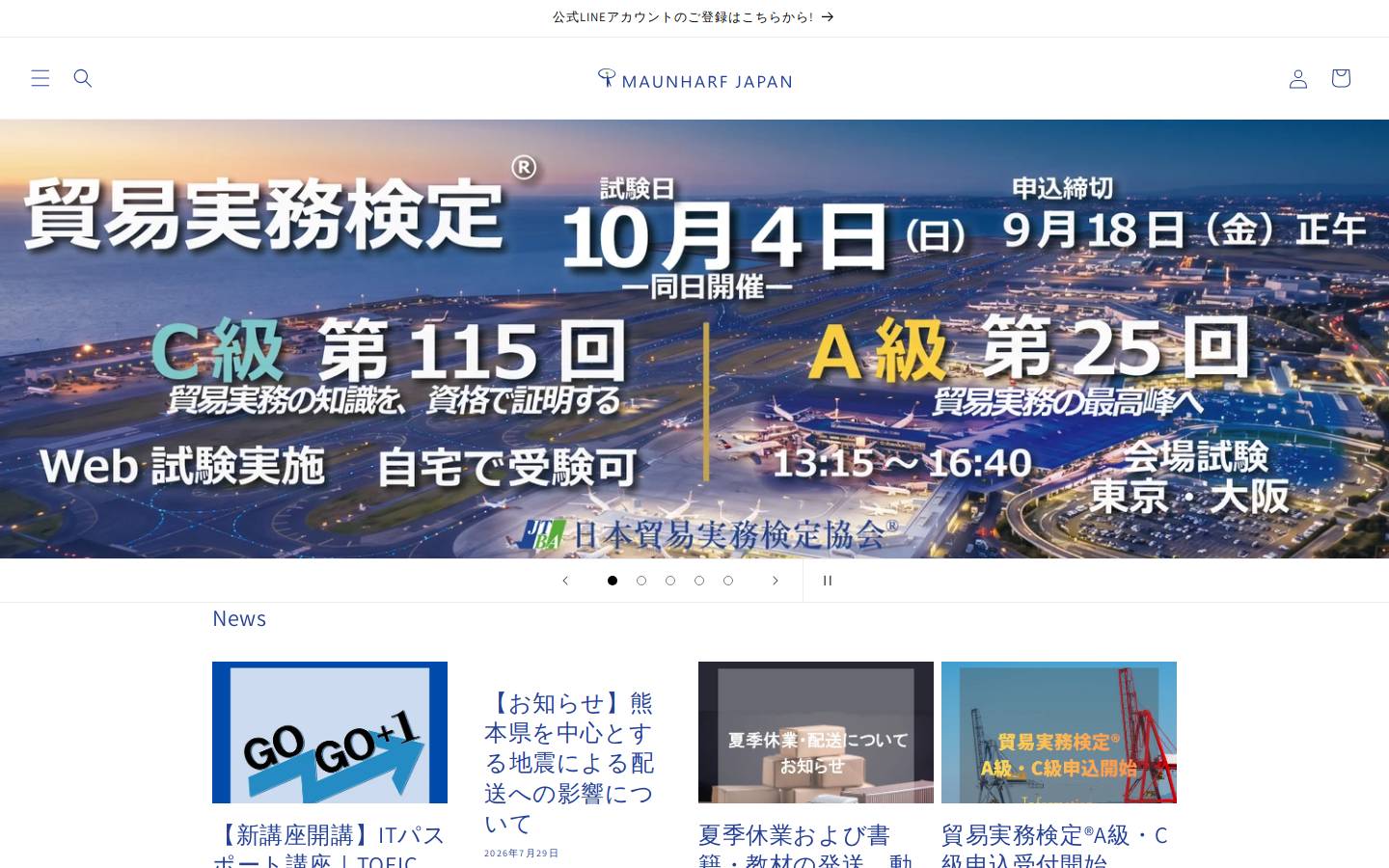Pause the slideshow autoplay
Screen dimensions: 1389x868
click(827, 581)
